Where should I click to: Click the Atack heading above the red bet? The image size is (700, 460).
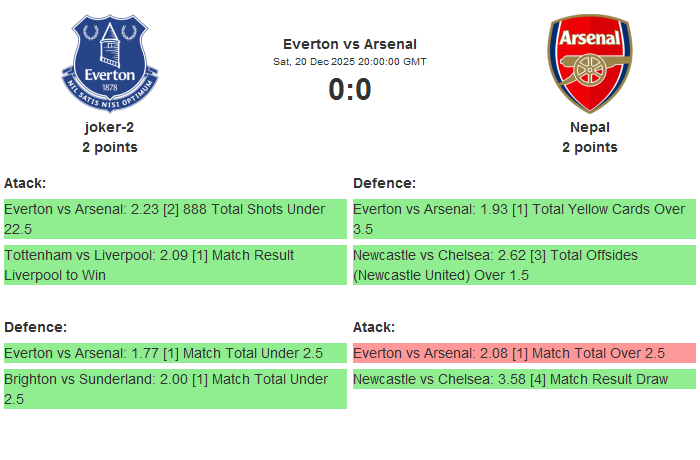coord(374,327)
